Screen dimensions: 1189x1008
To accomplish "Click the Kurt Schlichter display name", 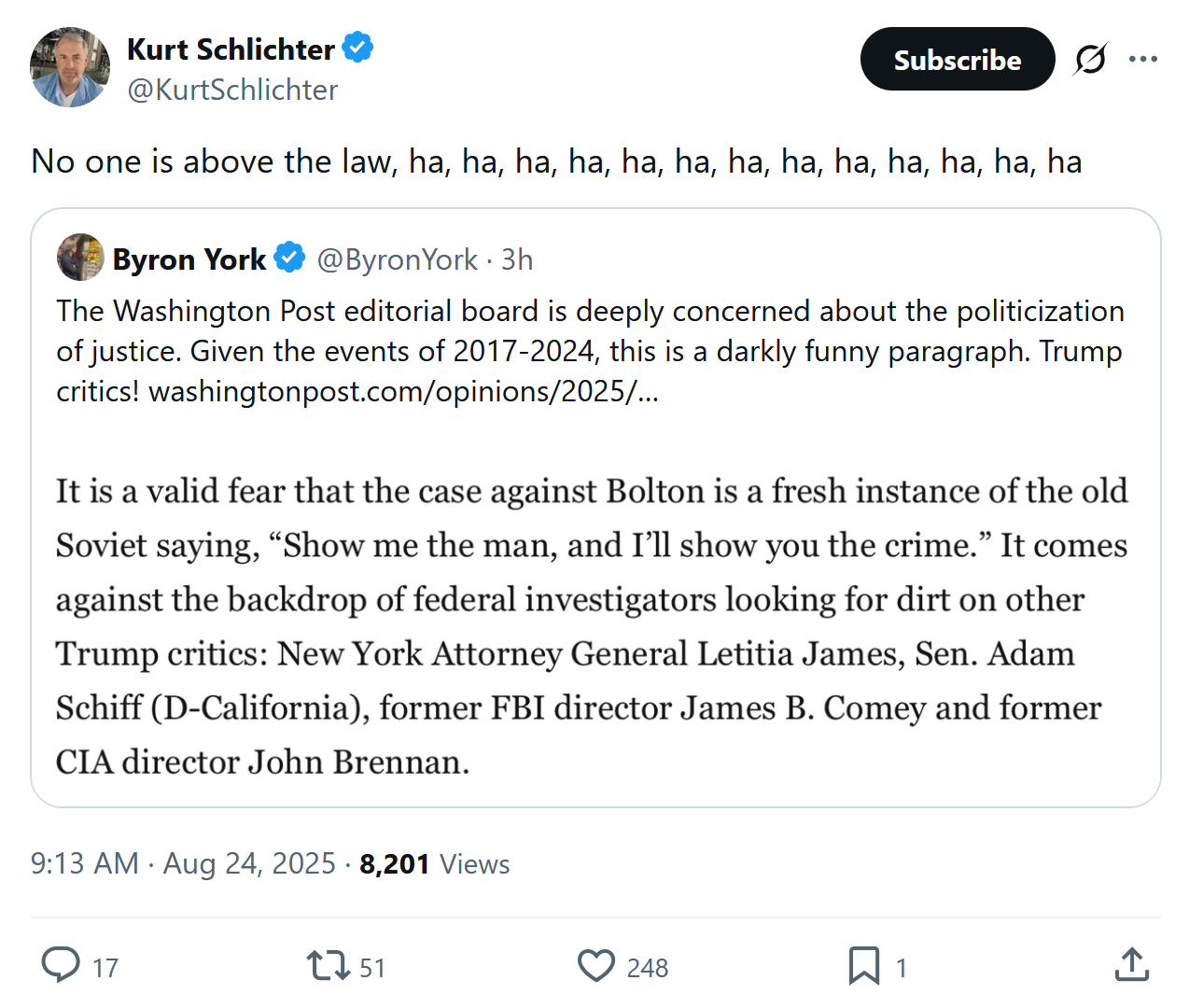I will tap(231, 49).
